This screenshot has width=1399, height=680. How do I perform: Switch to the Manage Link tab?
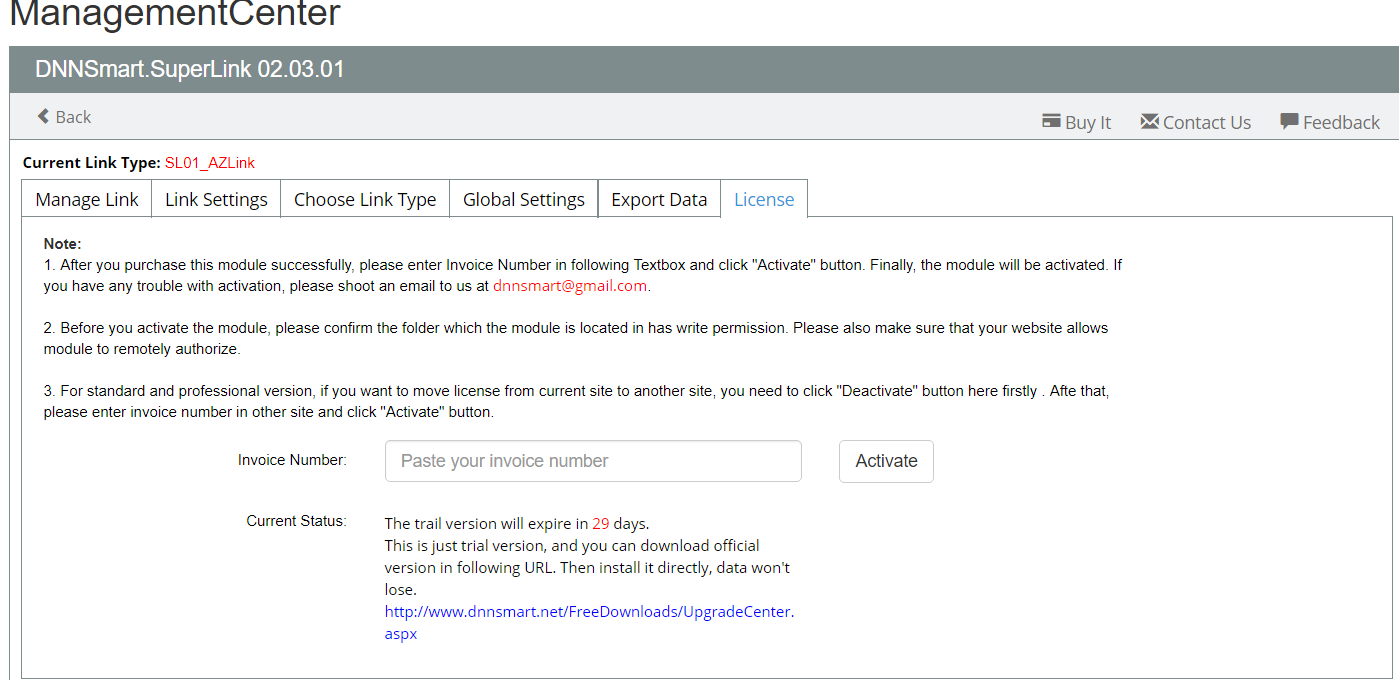pos(87,199)
